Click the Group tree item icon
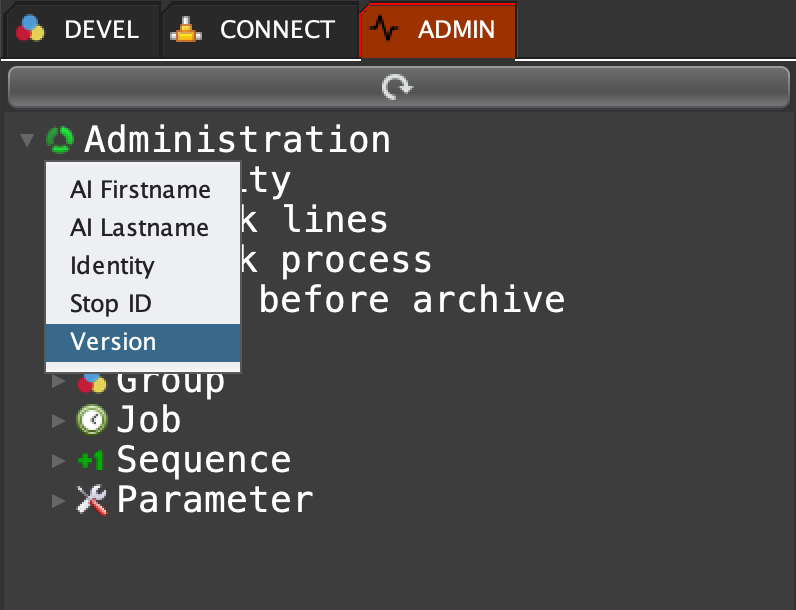 tap(92, 382)
